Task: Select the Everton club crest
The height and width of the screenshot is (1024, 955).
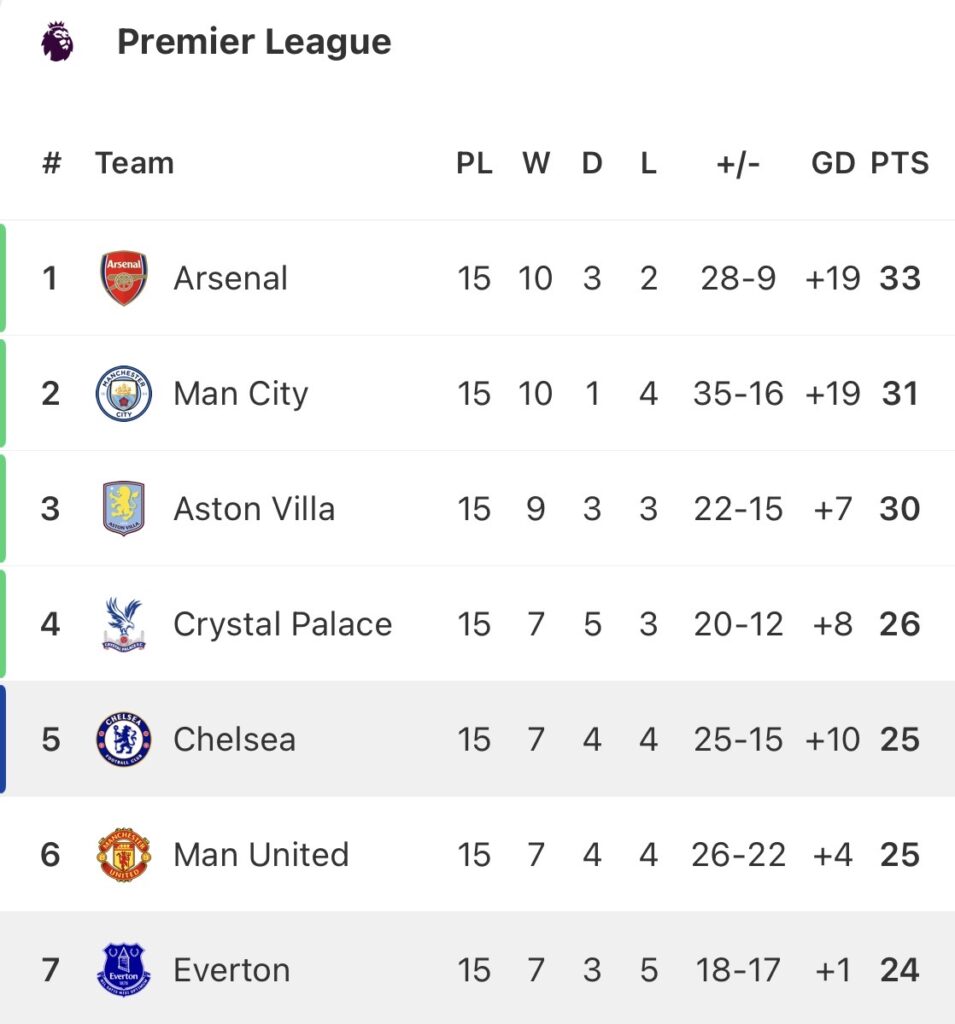Action: (x=124, y=970)
